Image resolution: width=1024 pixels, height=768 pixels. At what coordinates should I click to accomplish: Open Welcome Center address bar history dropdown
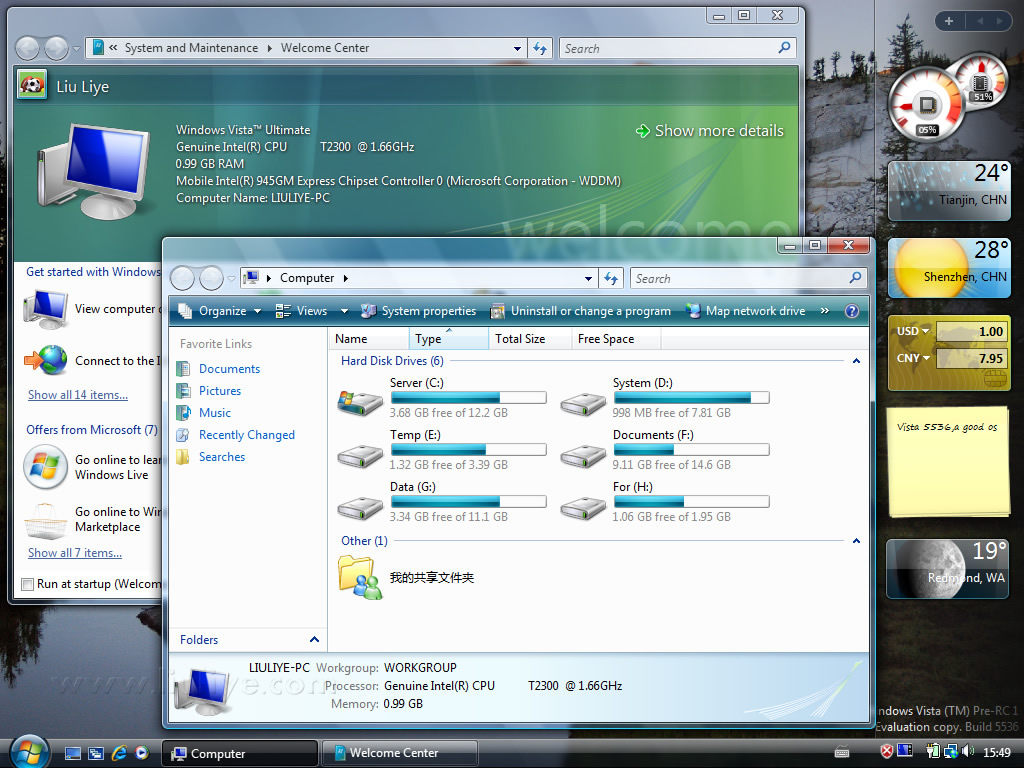pos(517,48)
